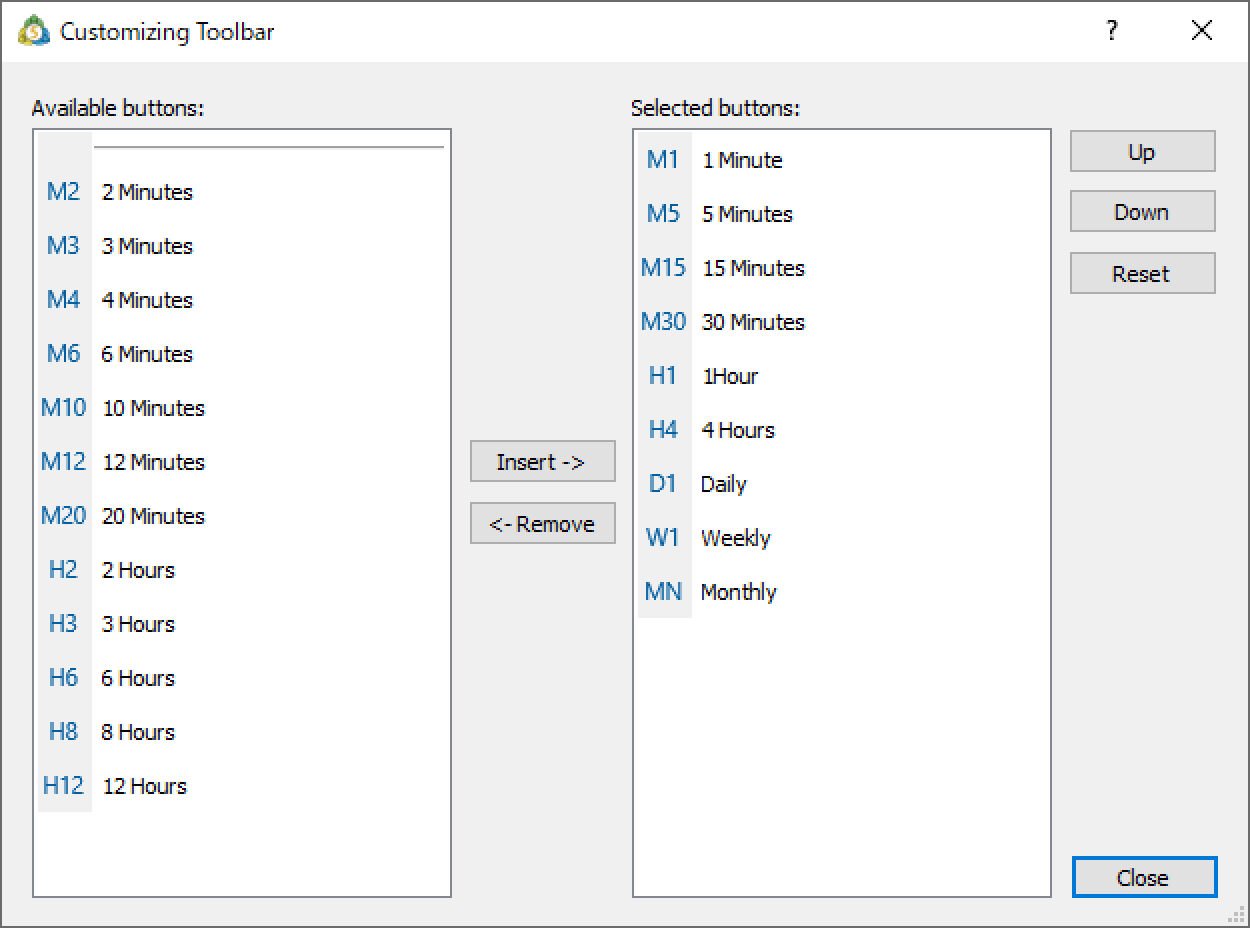Click the H4 icon in Selected buttons
The image size is (1250, 928).
[x=663, y=430]
